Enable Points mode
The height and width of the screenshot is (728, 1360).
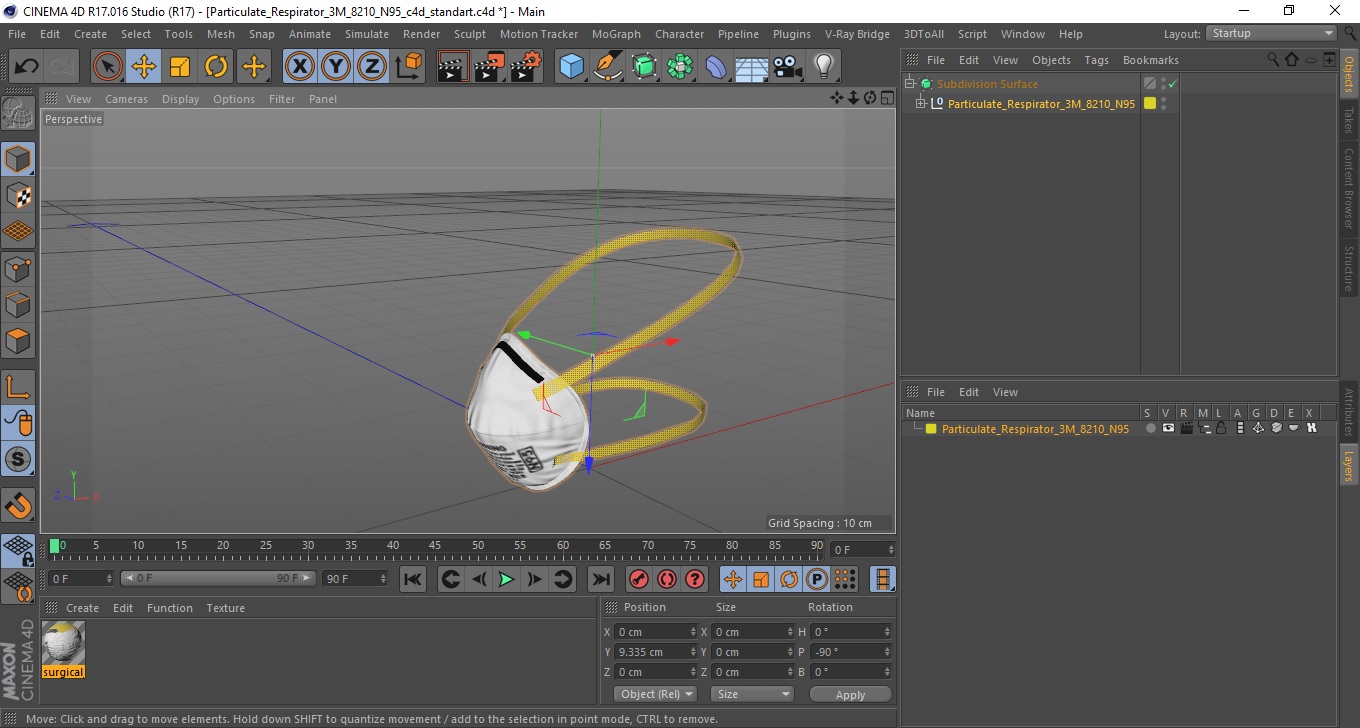pos(18,268)
